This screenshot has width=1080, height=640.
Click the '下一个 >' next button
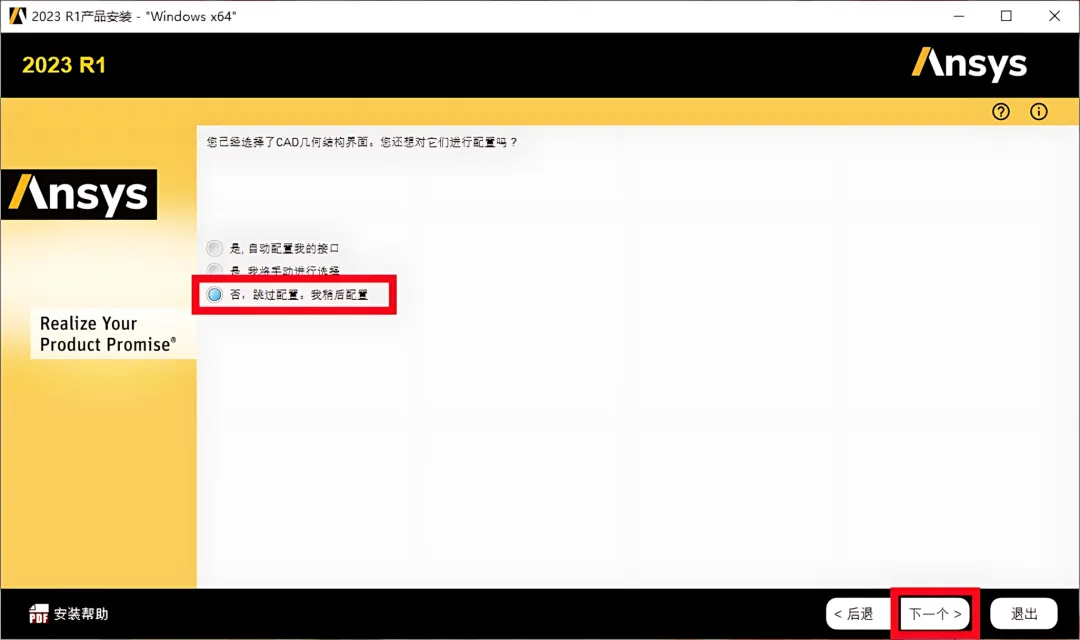coord(935,614)
